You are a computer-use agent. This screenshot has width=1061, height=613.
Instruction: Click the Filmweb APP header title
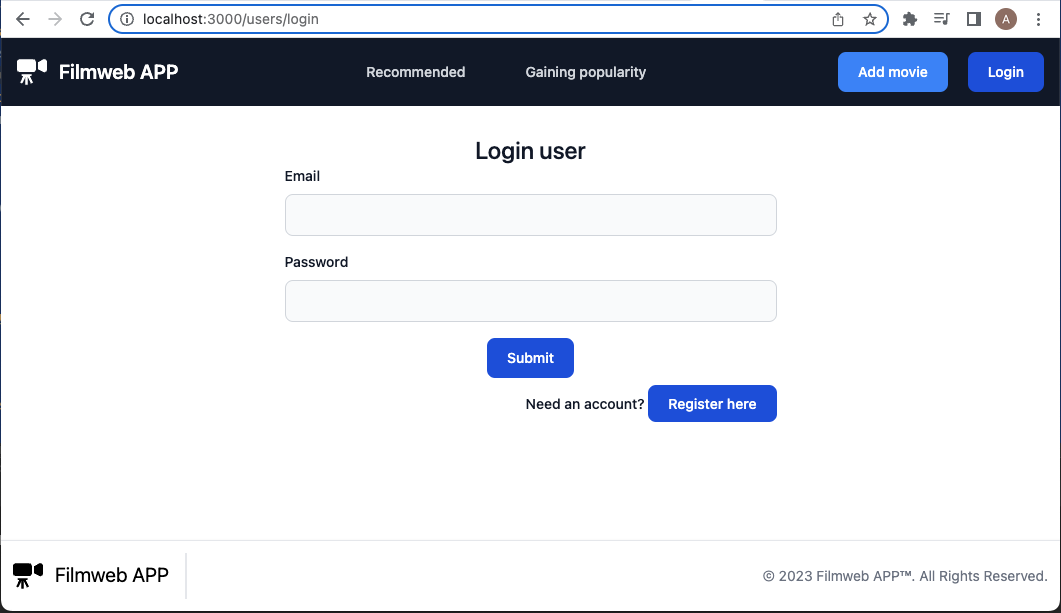[x=118, y=72]
